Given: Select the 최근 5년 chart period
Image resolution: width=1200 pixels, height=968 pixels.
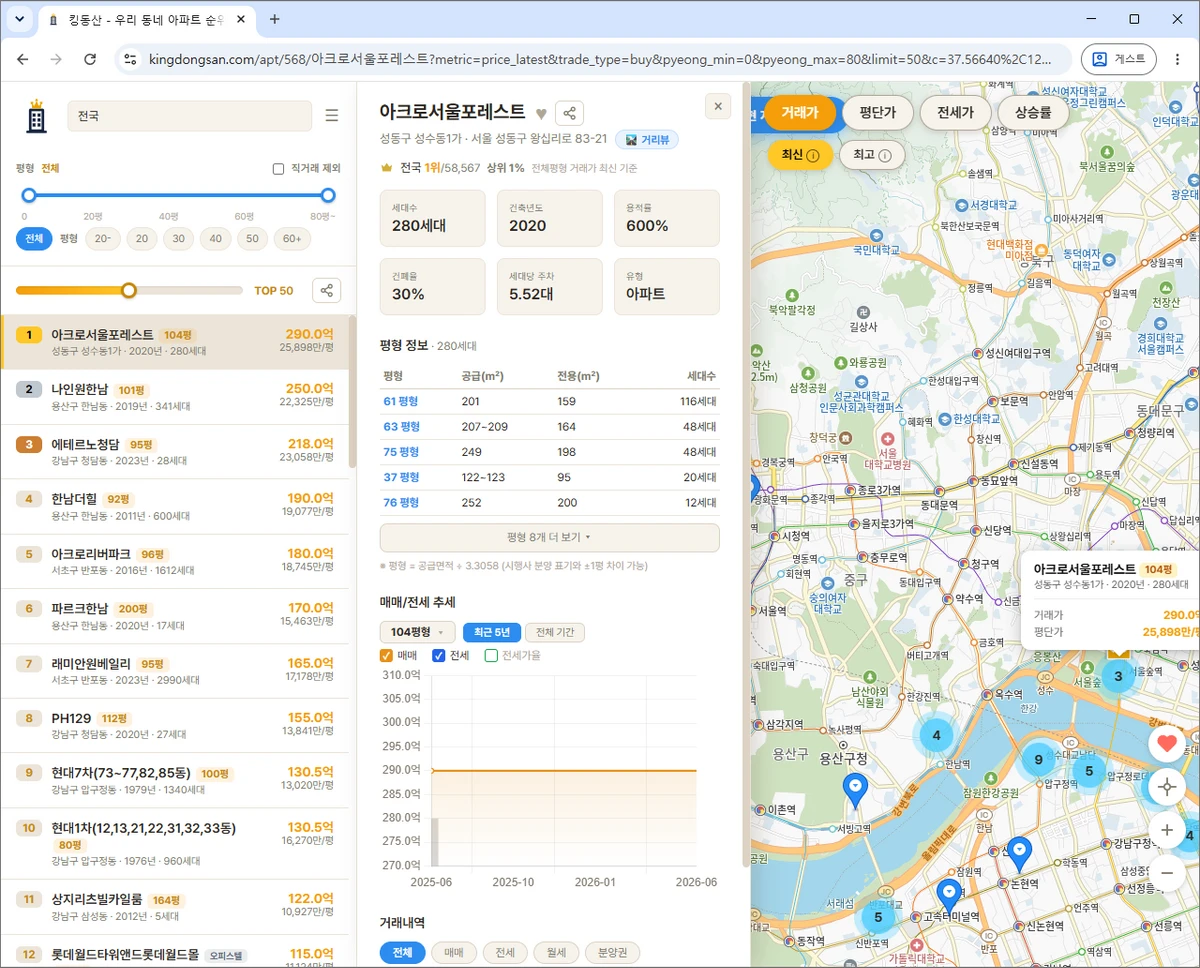Looking at the screenshot, I should [x=492, y=632].
